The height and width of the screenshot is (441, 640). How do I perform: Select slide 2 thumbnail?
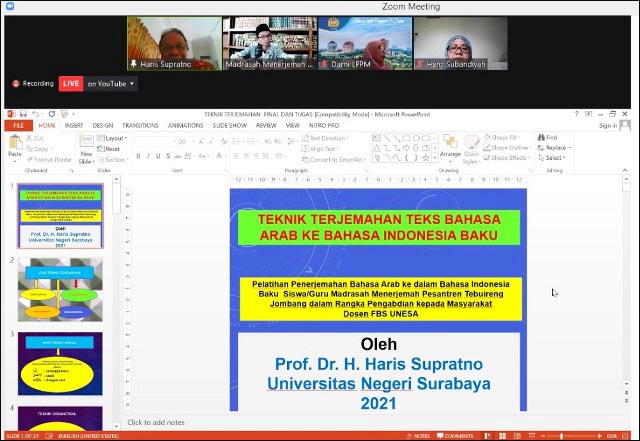(60, 289)
